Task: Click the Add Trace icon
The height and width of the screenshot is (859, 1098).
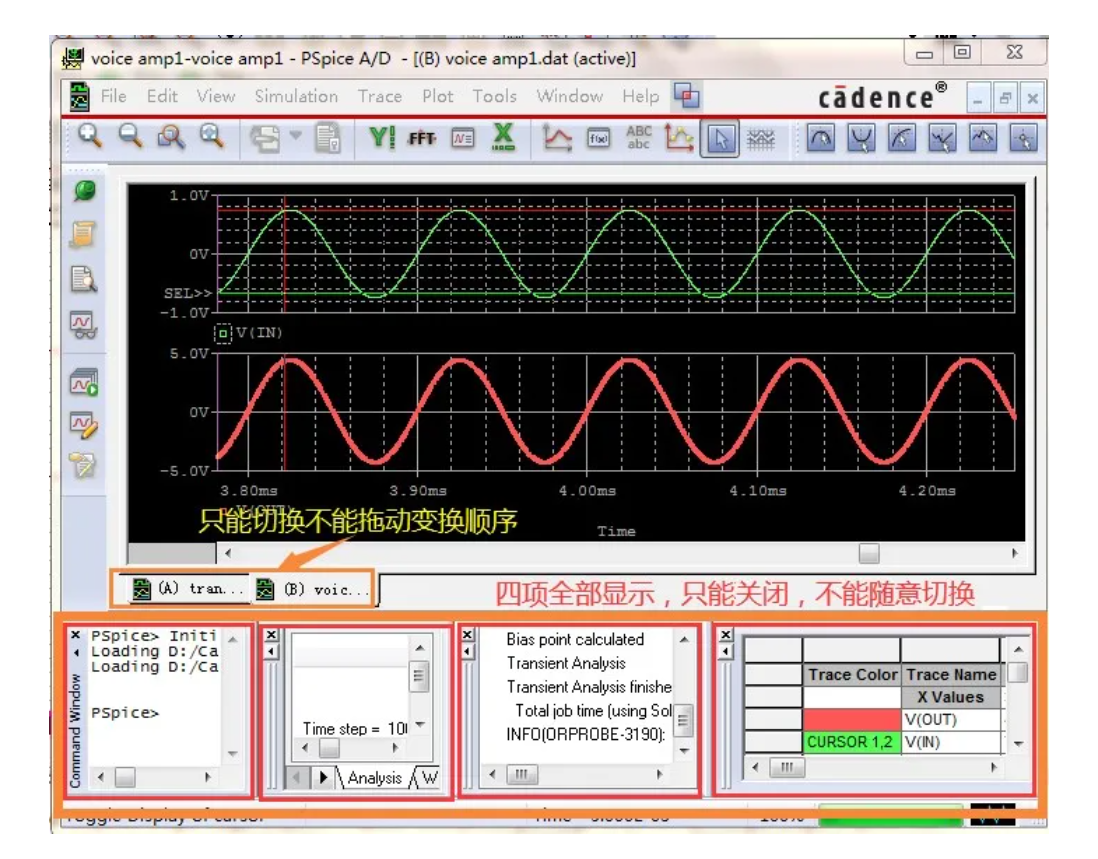Action: [557, 137]
